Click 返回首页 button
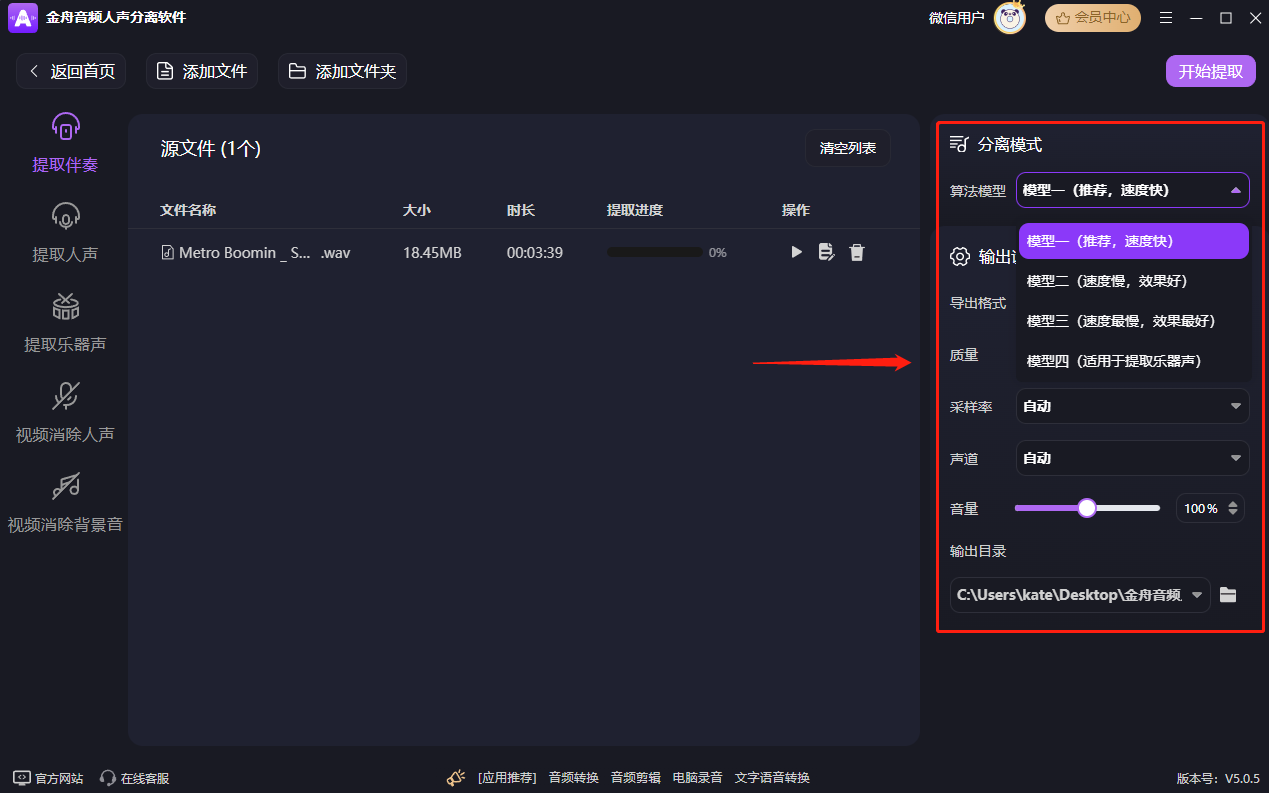Screen dimensions: 1269x793 [x=71, y=71]
